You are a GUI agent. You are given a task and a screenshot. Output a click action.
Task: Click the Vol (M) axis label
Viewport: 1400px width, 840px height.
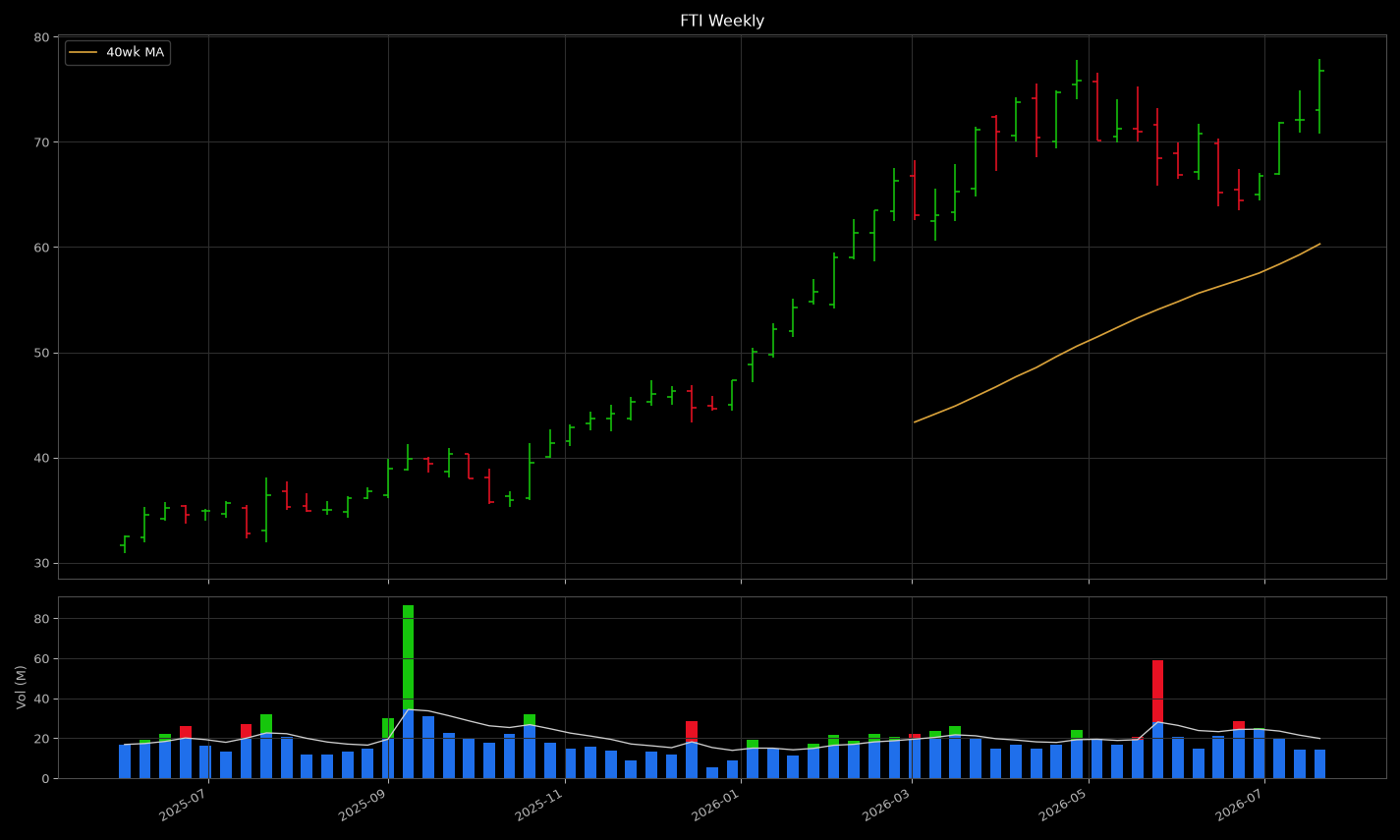coord(21,687)
